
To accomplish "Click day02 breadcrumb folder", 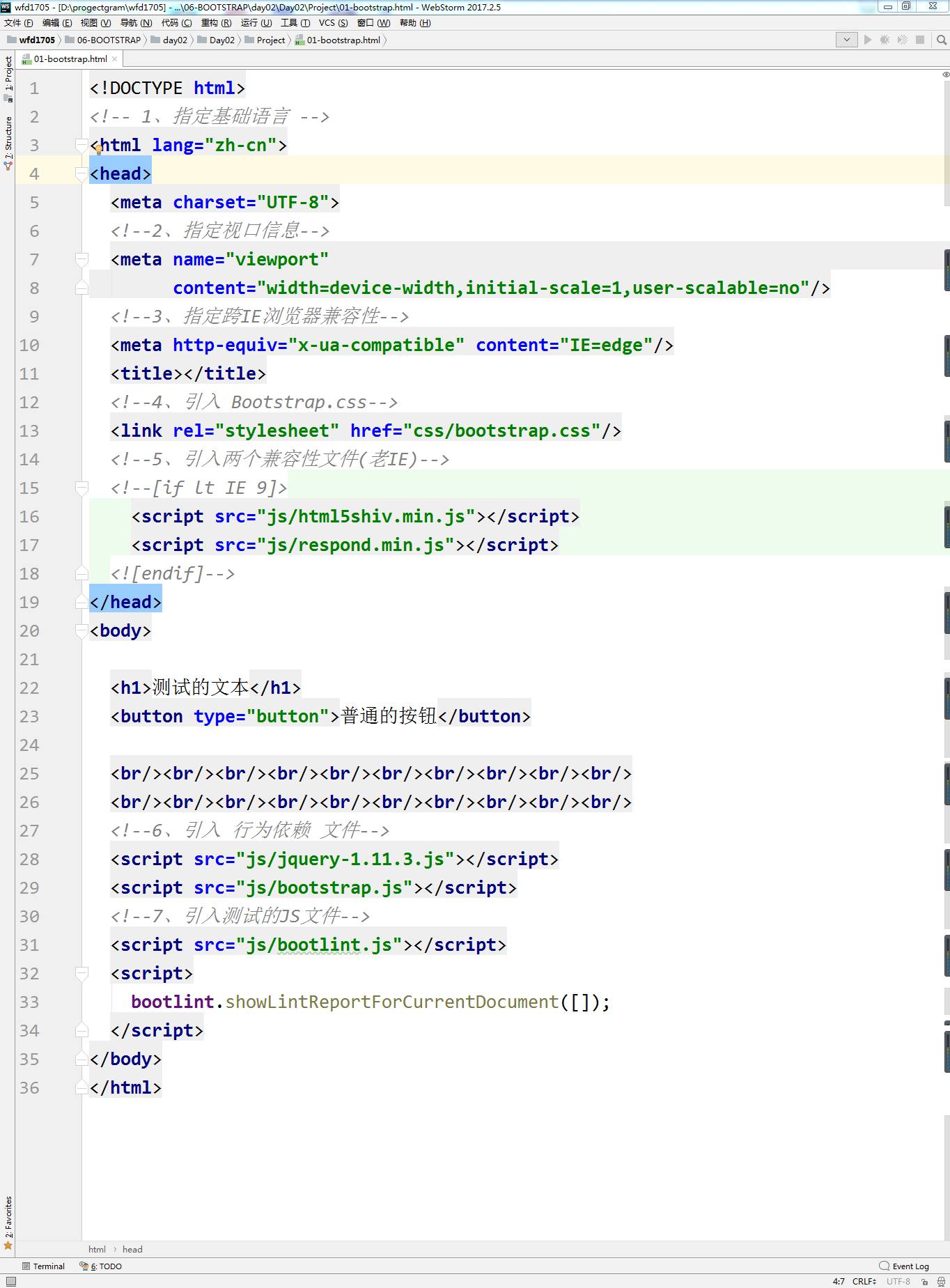I will point(169,40).
